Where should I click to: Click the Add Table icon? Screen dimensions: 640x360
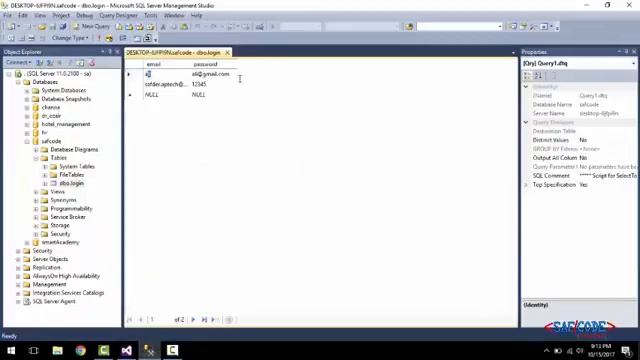coord(137,38)
